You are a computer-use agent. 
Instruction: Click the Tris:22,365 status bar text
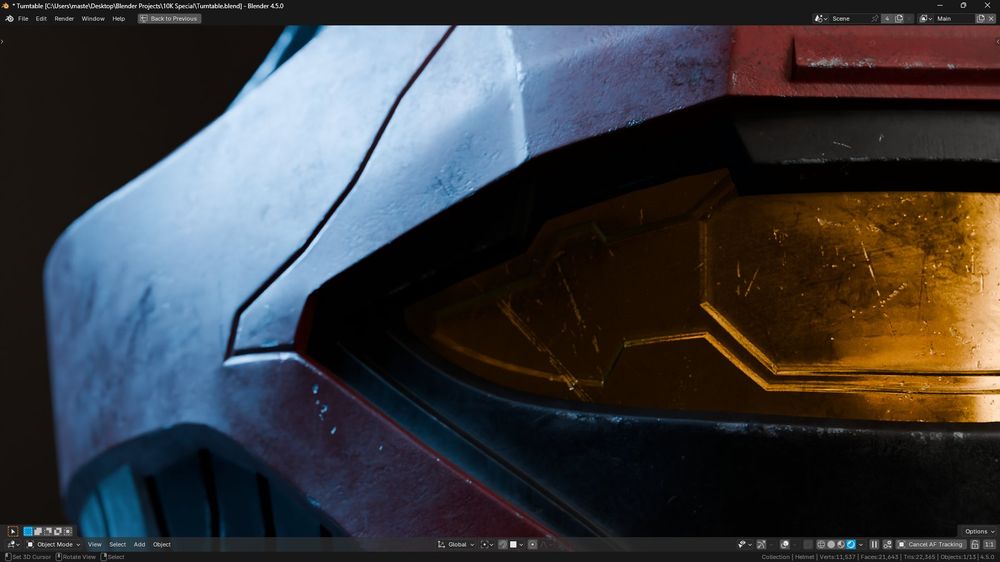tap(919, 558)
